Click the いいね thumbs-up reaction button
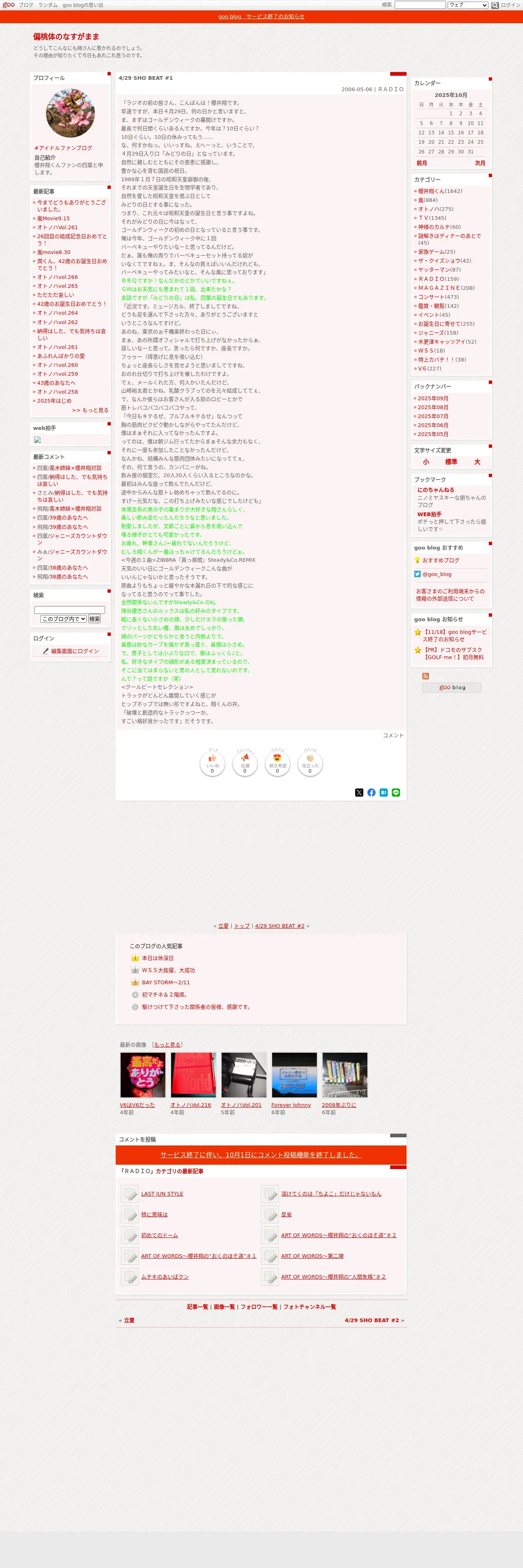 (x=212, y=763)
